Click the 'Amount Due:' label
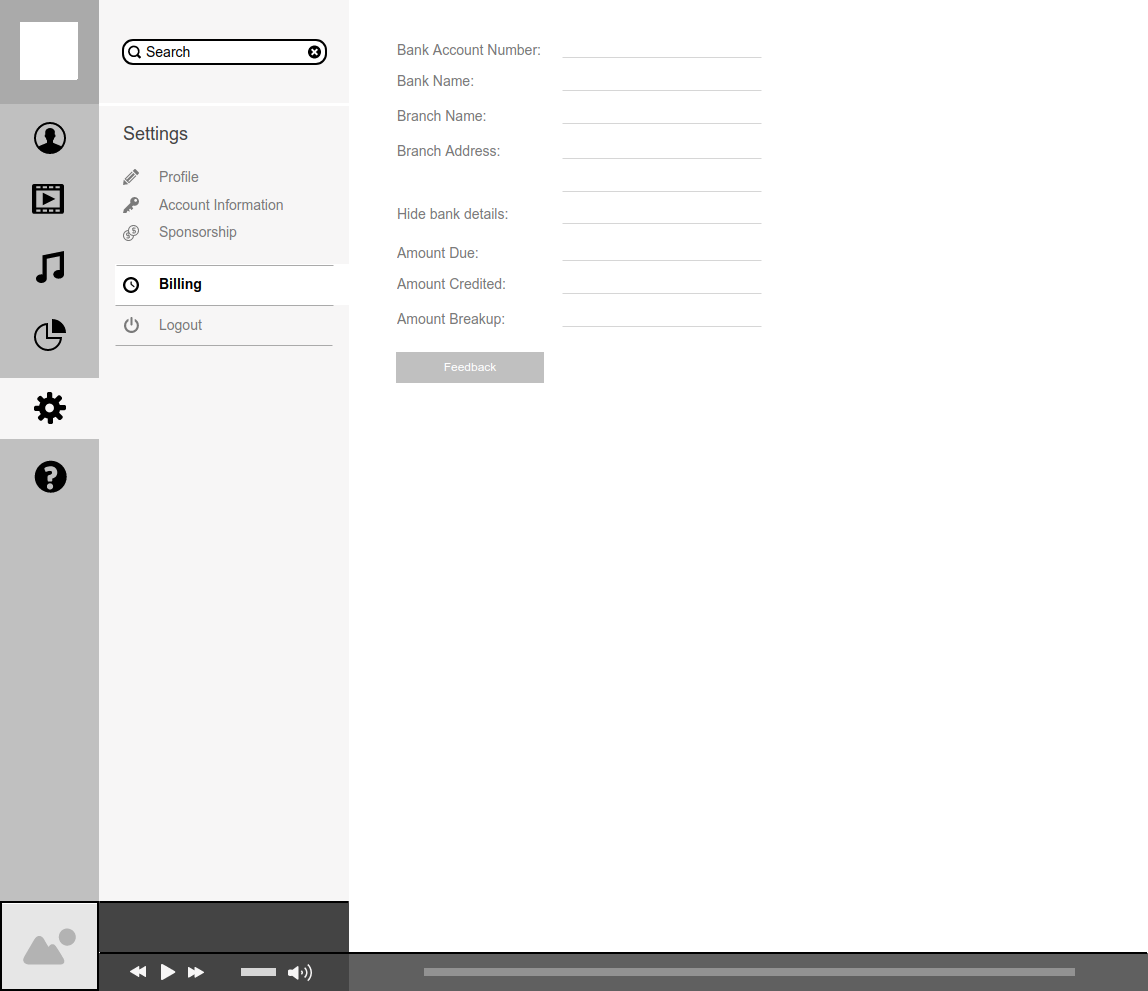 pyautogui.click(x=438, y=253)
